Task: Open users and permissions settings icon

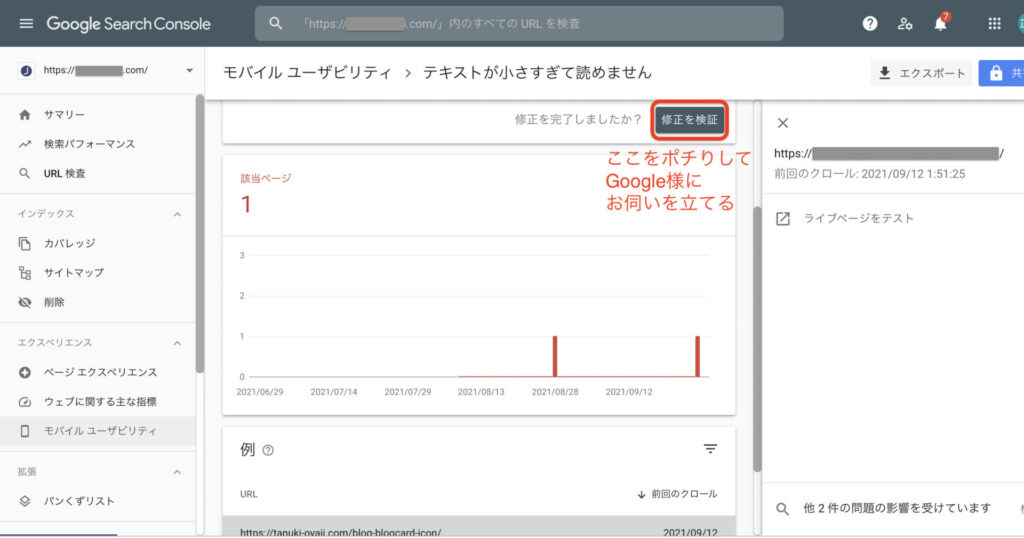Action: point(904,24)
